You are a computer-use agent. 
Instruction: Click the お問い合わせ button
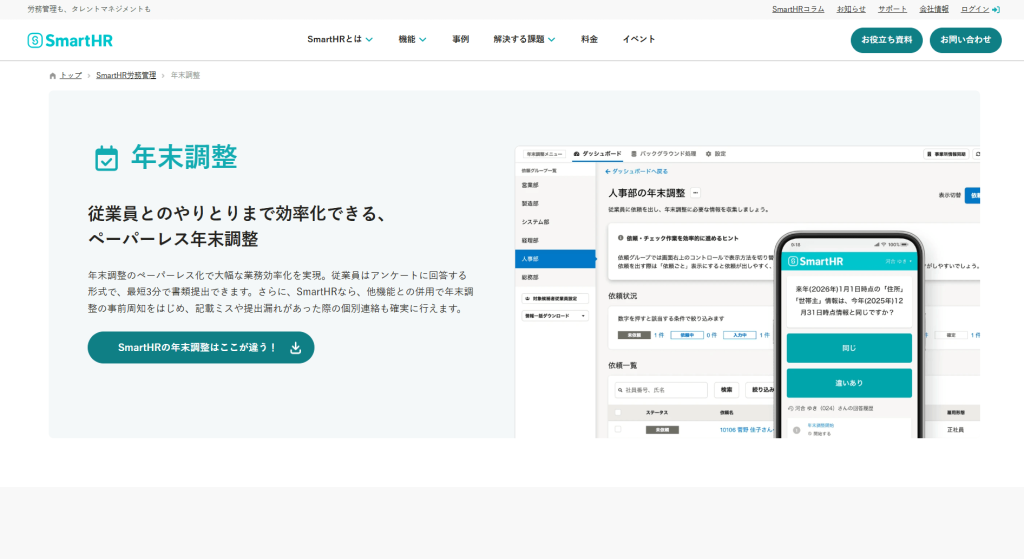click(x=965, y=40)
